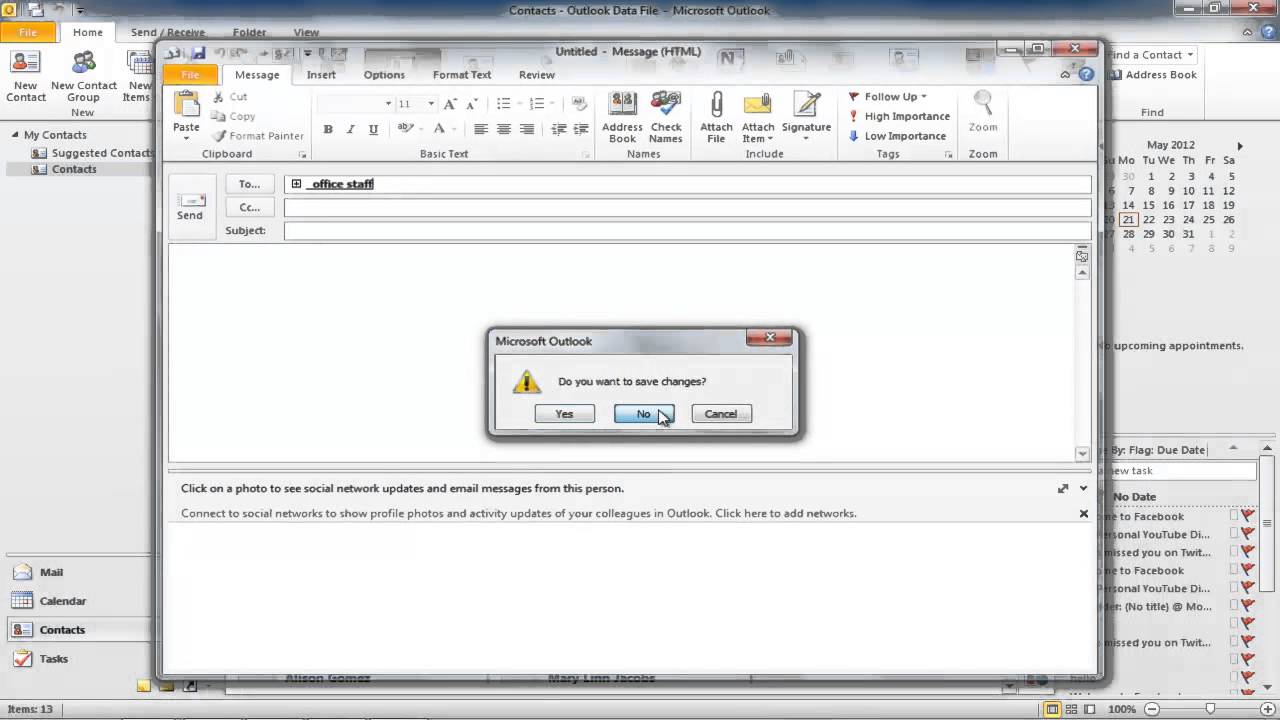
Task: Click Cancel in the Microsoft Outlook dialog
Action: [721, 414]
